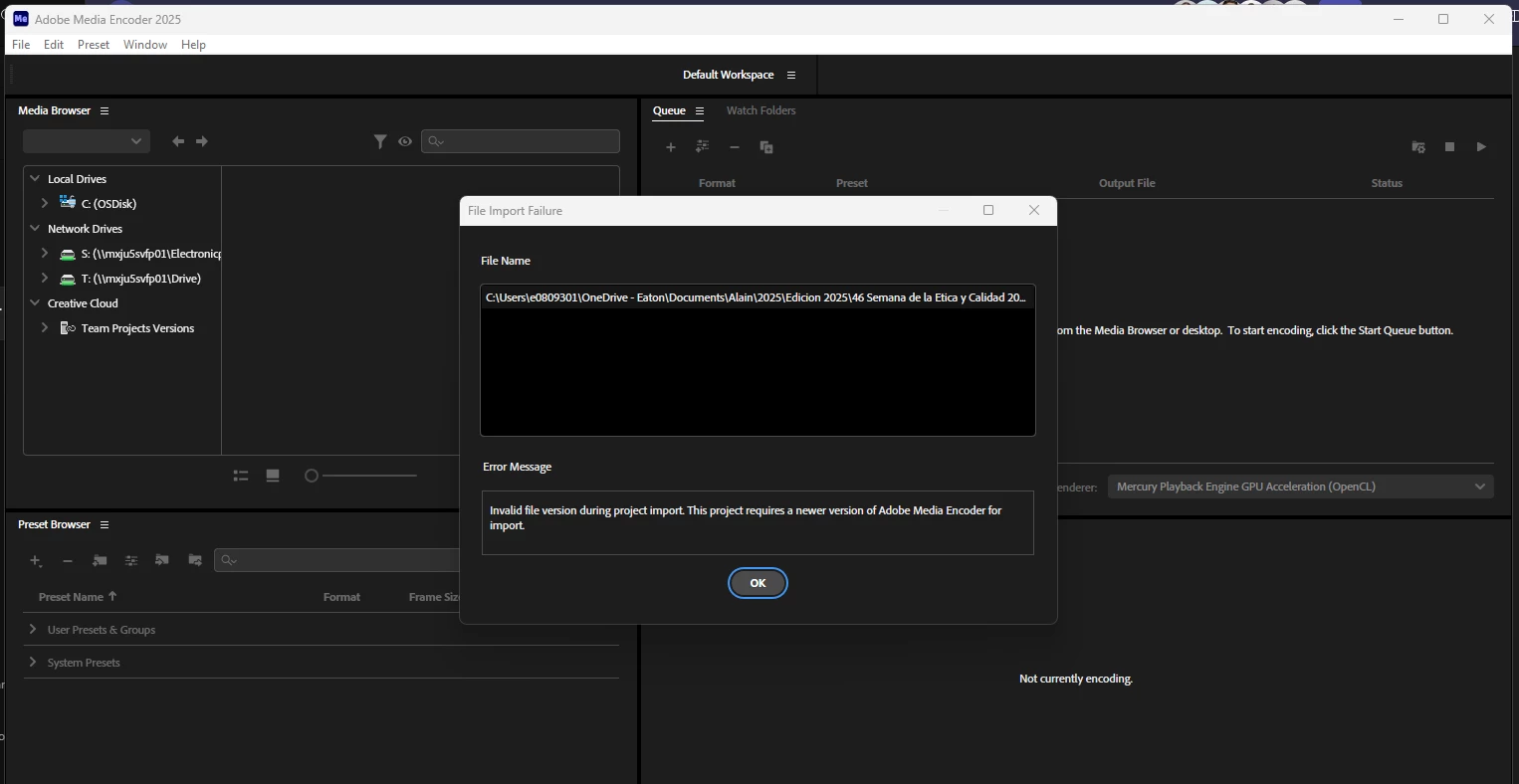Open the Edit menu
1519x784 pixels.
(54, 45)
